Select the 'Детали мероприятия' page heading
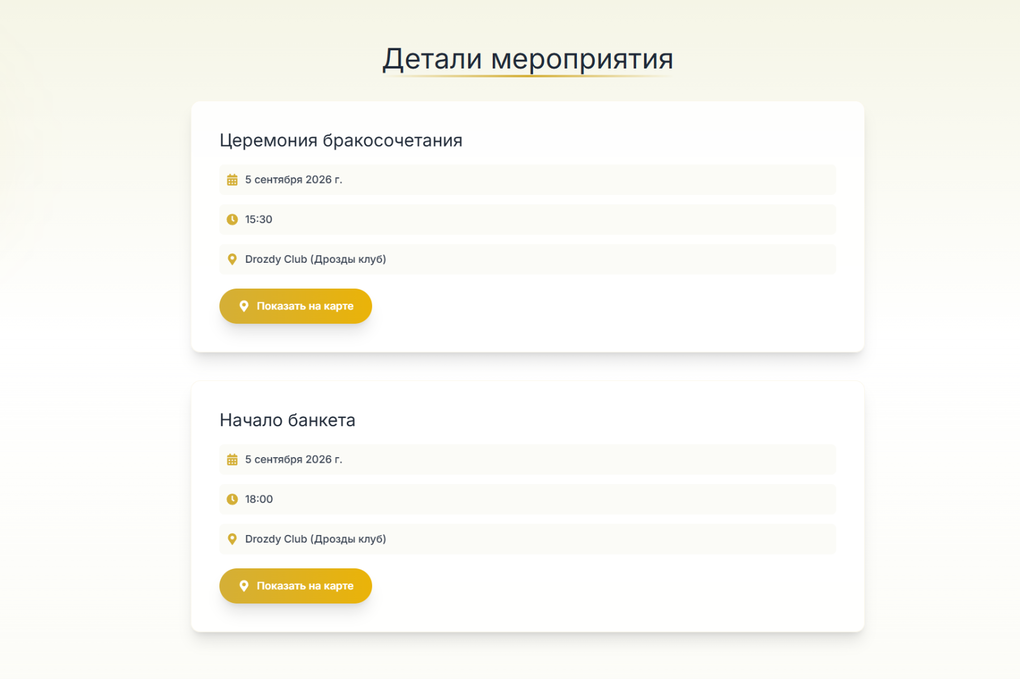 [527, 59]
